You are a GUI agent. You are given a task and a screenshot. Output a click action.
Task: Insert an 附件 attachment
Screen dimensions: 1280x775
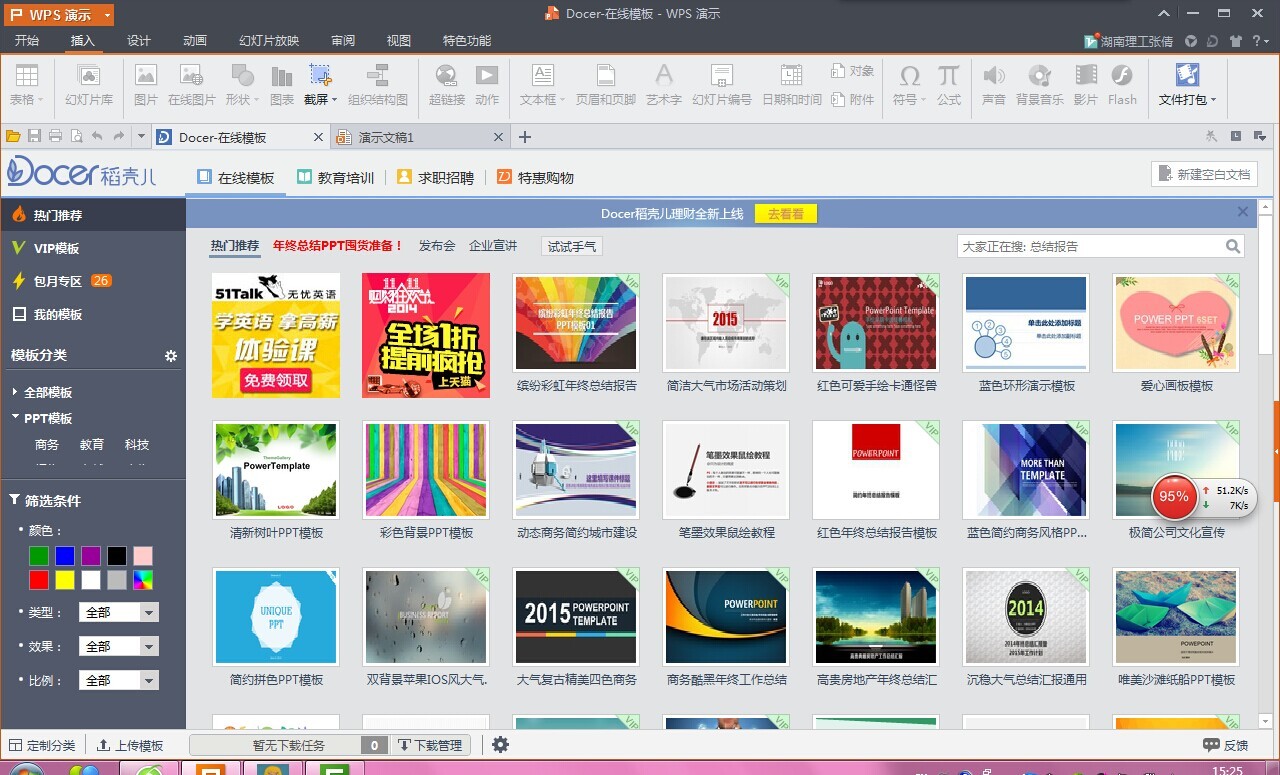pos(852,99)
